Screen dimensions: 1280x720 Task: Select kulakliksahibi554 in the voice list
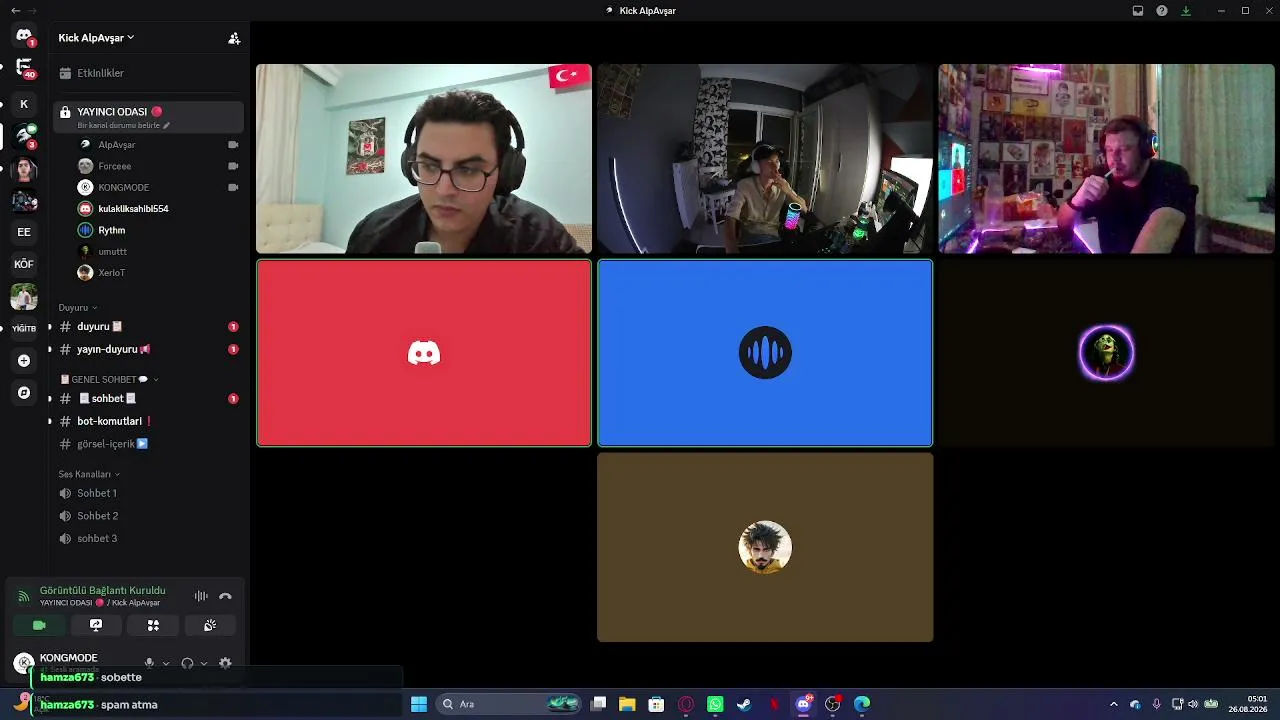click(x=158, y=209)
